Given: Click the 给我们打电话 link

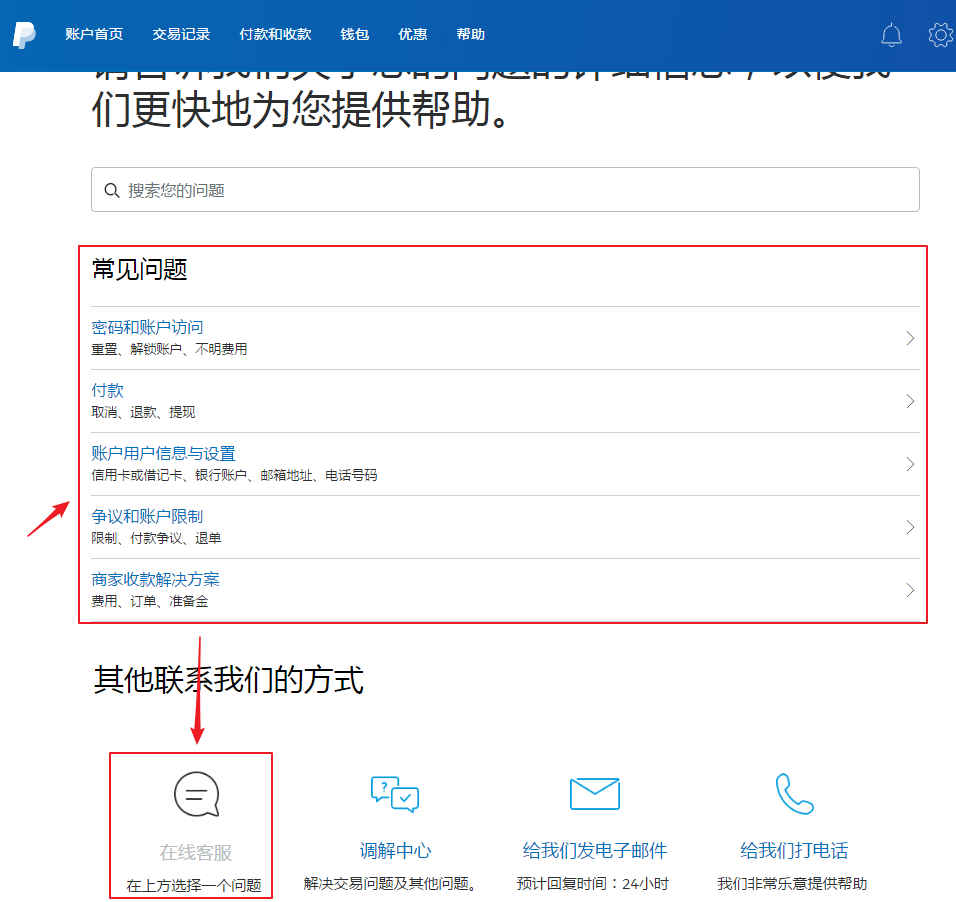Looking at the screenshot, I should 794,851.
